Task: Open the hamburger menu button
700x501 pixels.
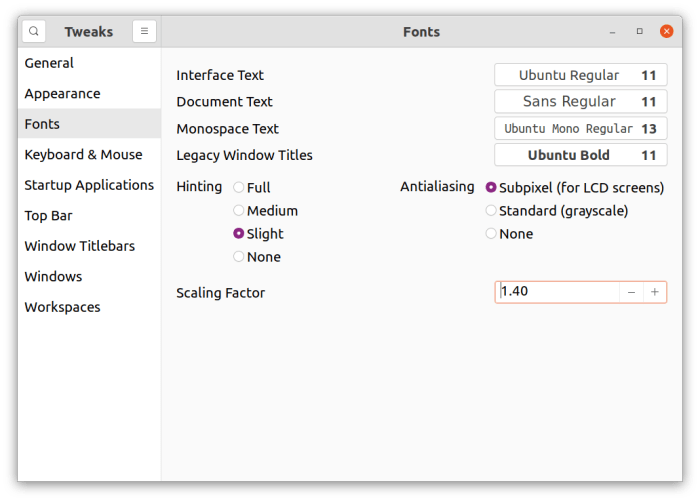Action: coord(144,31)
